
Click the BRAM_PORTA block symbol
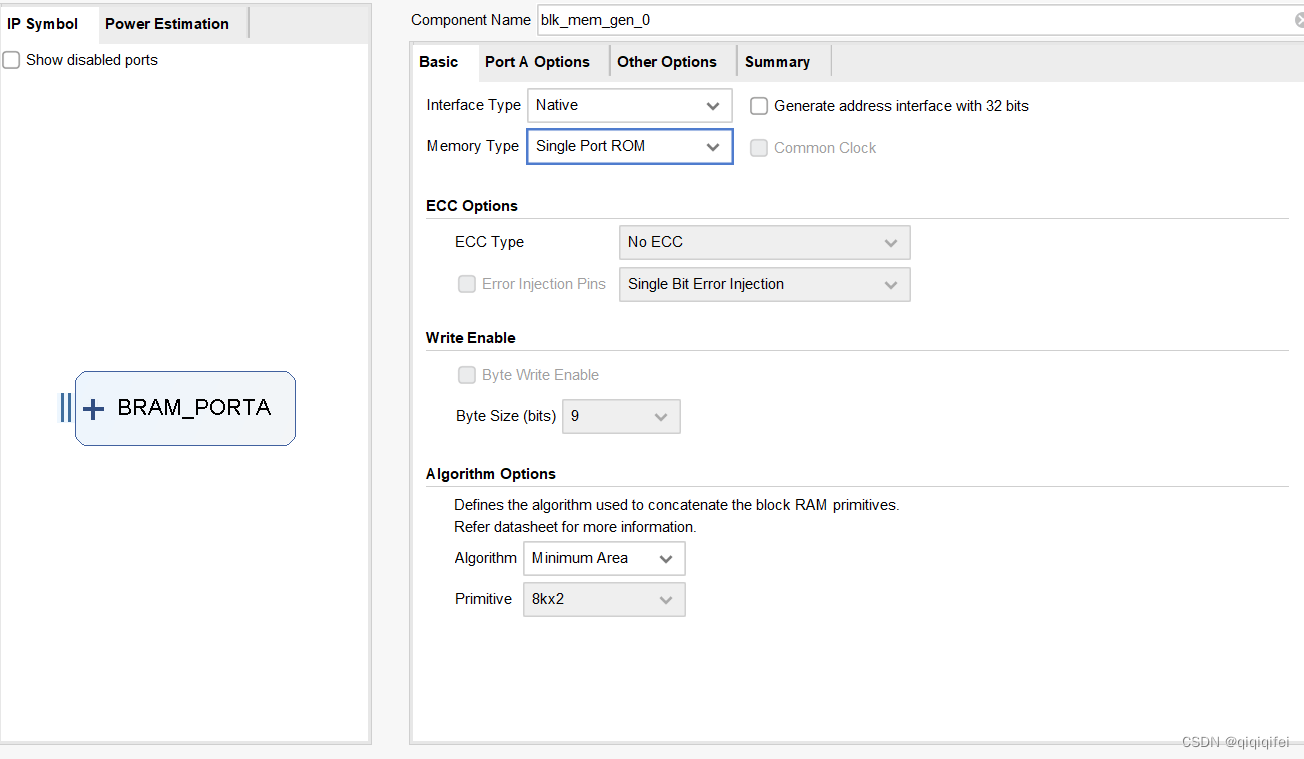pos(194,408)
